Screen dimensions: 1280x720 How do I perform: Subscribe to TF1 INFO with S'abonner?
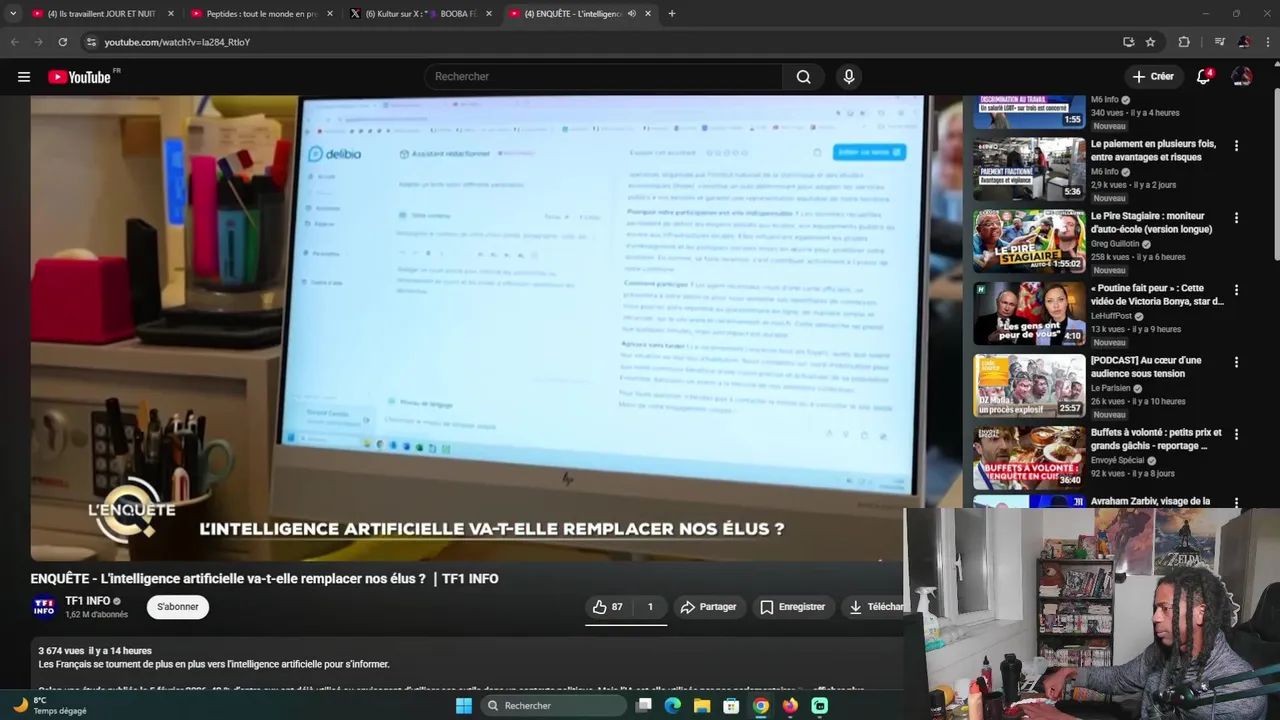click(x=178, y=607)
